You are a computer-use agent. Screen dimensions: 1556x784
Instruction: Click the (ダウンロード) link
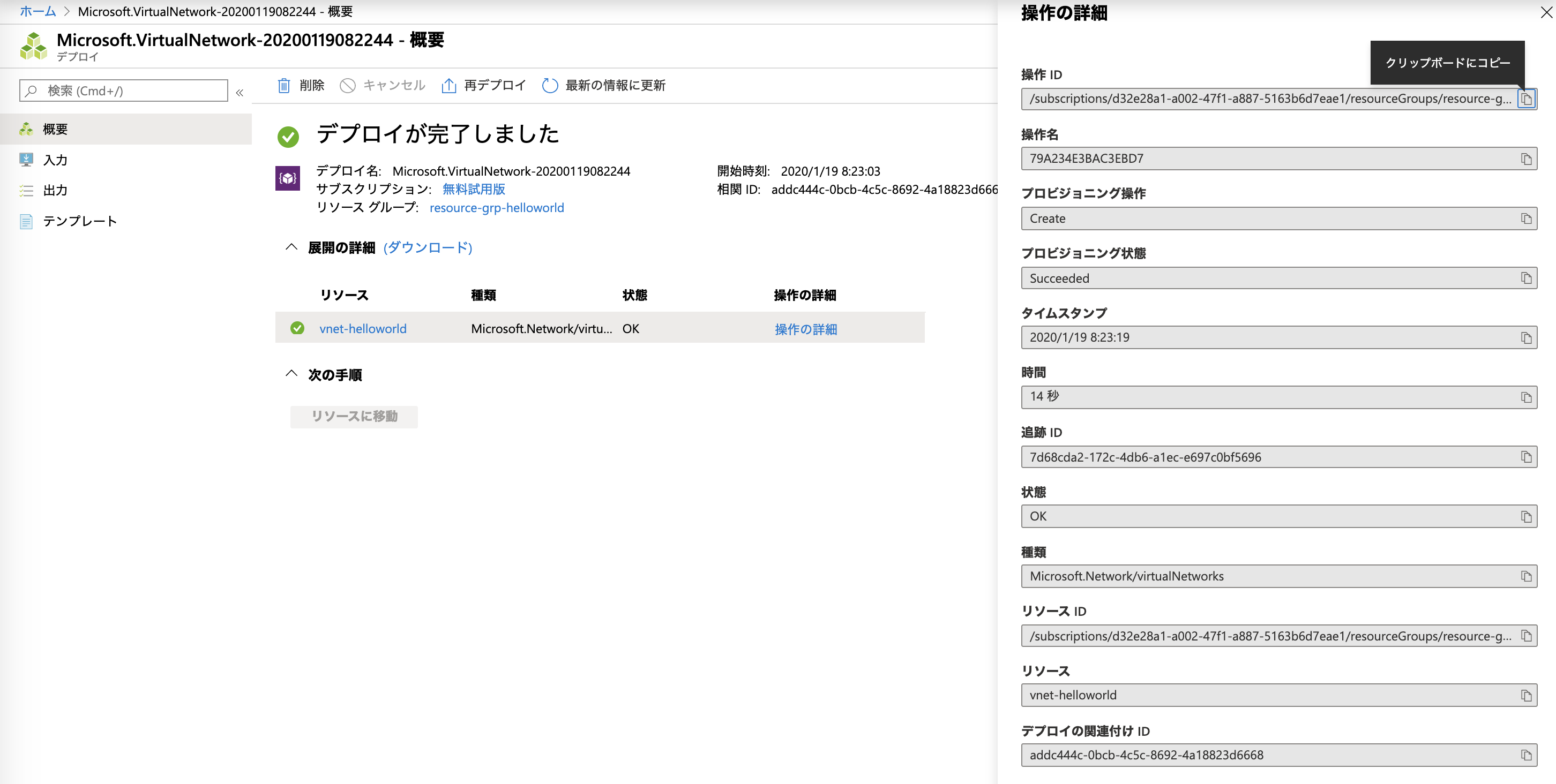click(428, 247)
